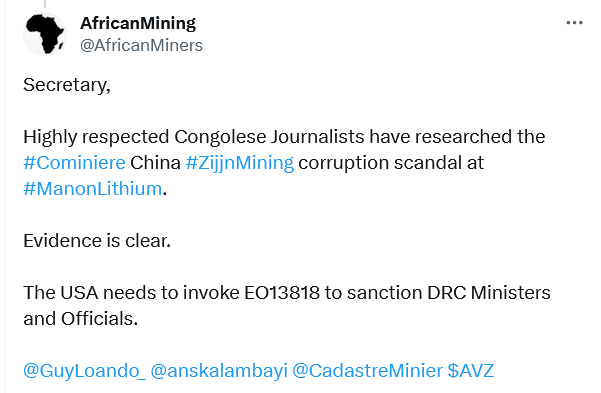Viewport: 601px width, 393px height.
Task: Click the word "China" between hashtags
Action: click(155, 163)
